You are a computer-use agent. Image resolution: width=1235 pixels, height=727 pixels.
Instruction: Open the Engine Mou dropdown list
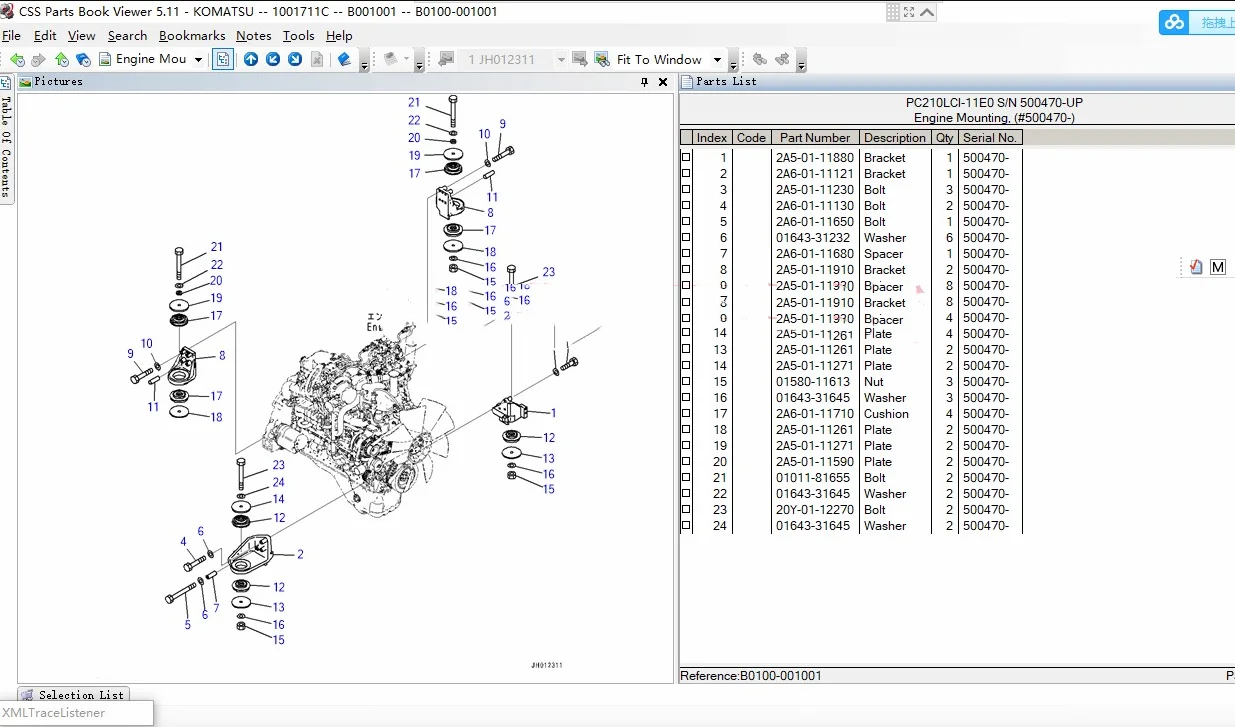coord(198,60)
